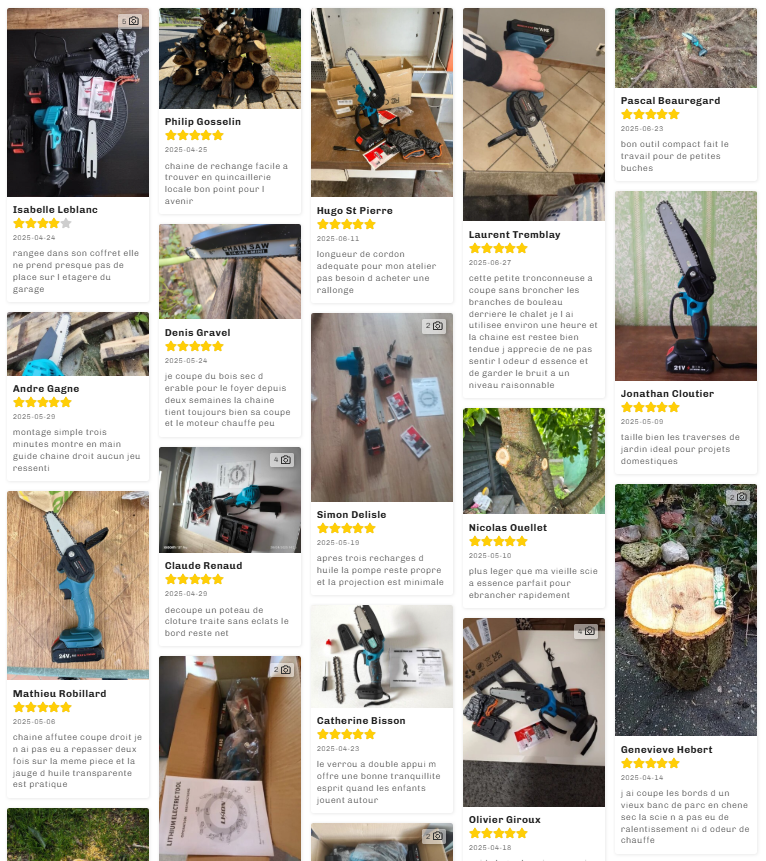Image resolution: width=766 pixels, height=861 pixels.
Task: Open Nicolas Ouellet's trimmed tree photo
Action: [x=534, y=461]
